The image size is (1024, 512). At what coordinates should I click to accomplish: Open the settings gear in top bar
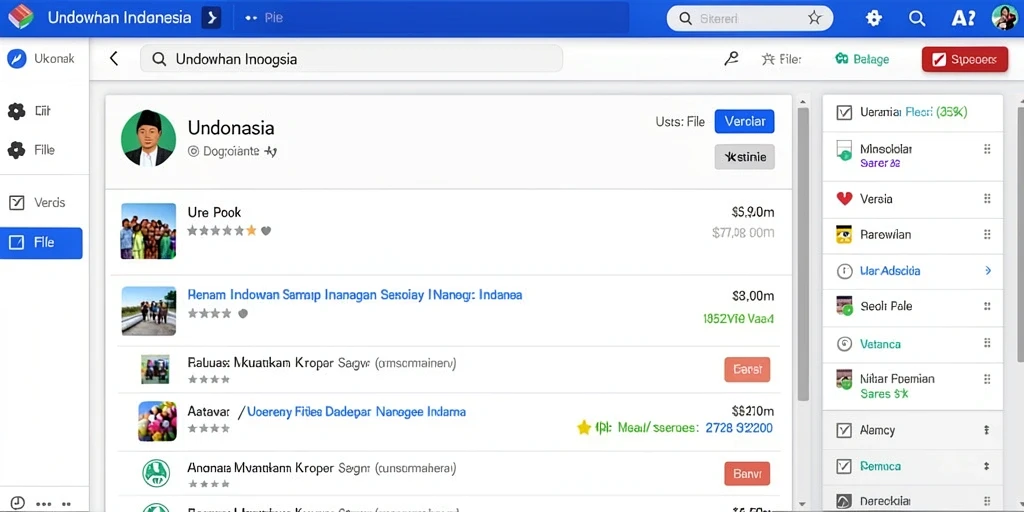874,18
